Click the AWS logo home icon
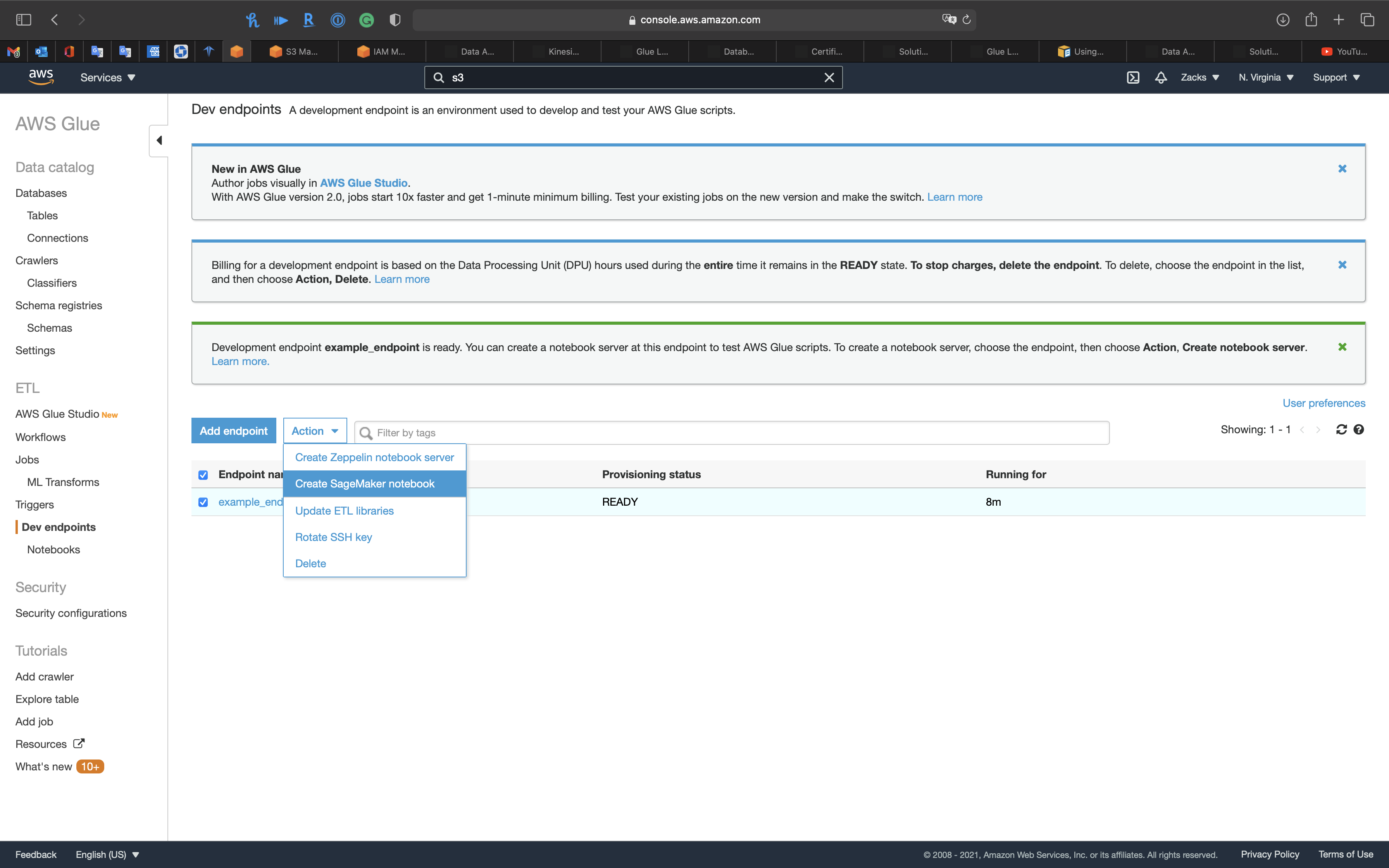Image resolution: width=1389 pixels, height=868 pixels. point(41,77)
